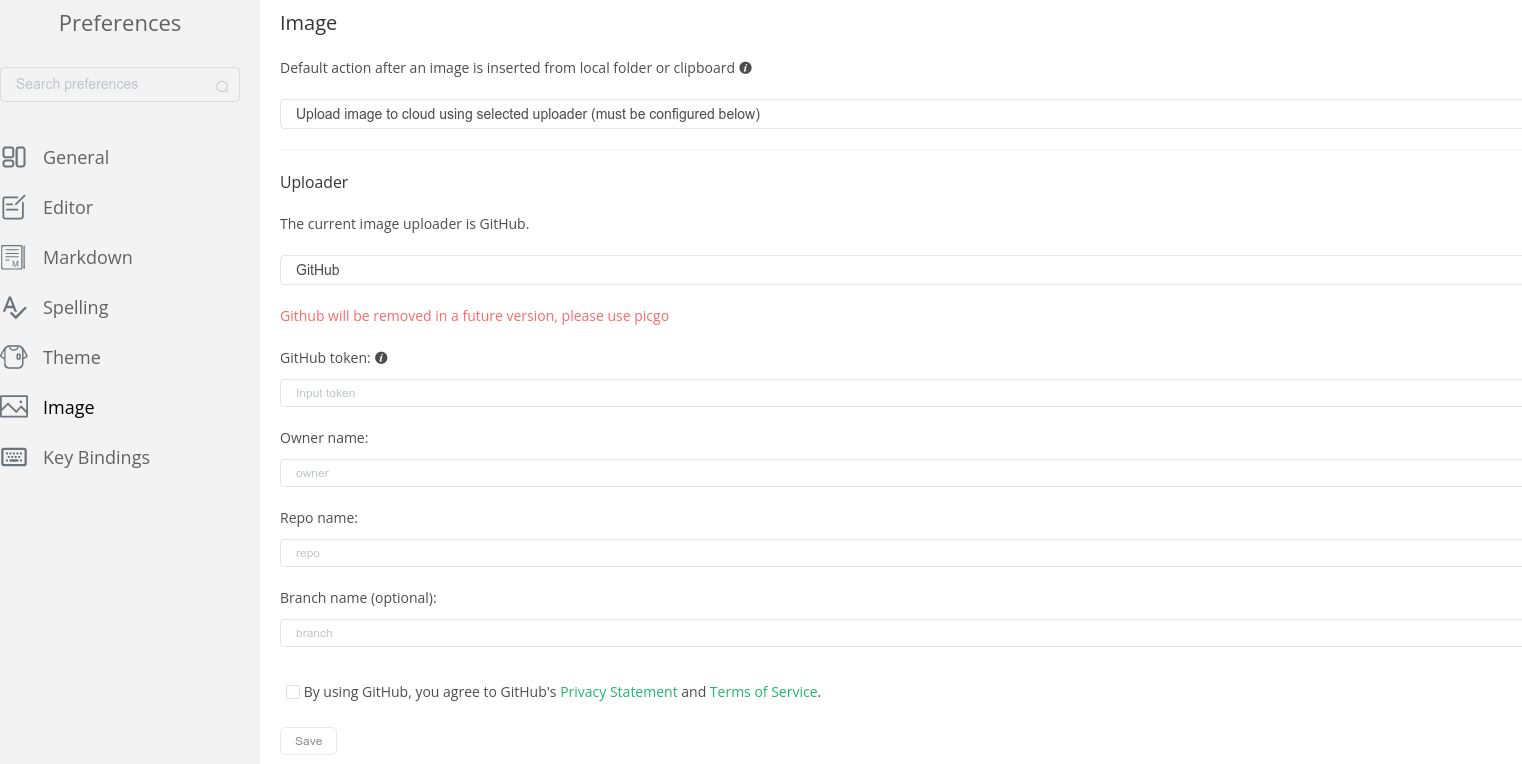Viewport: 1522px width, 764px height.
Task: Click info icon next to GitHub token
Action: [381, 358]
